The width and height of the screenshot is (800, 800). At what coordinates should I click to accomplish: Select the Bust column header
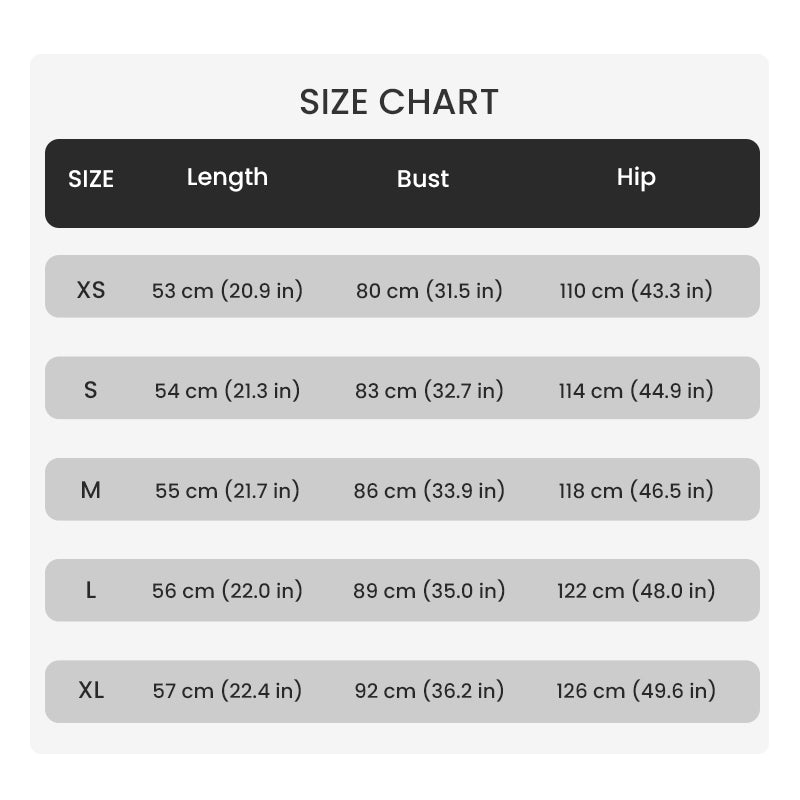point(423,179)
